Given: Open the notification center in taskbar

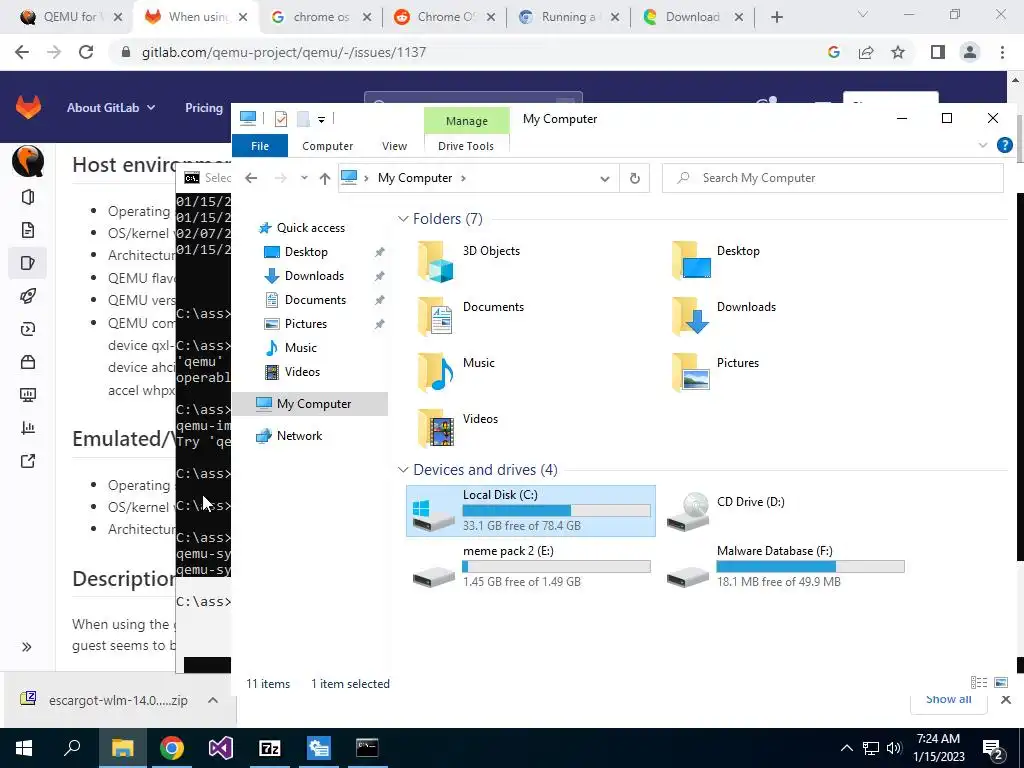Looking at the screenshot, I should (993, 749).
